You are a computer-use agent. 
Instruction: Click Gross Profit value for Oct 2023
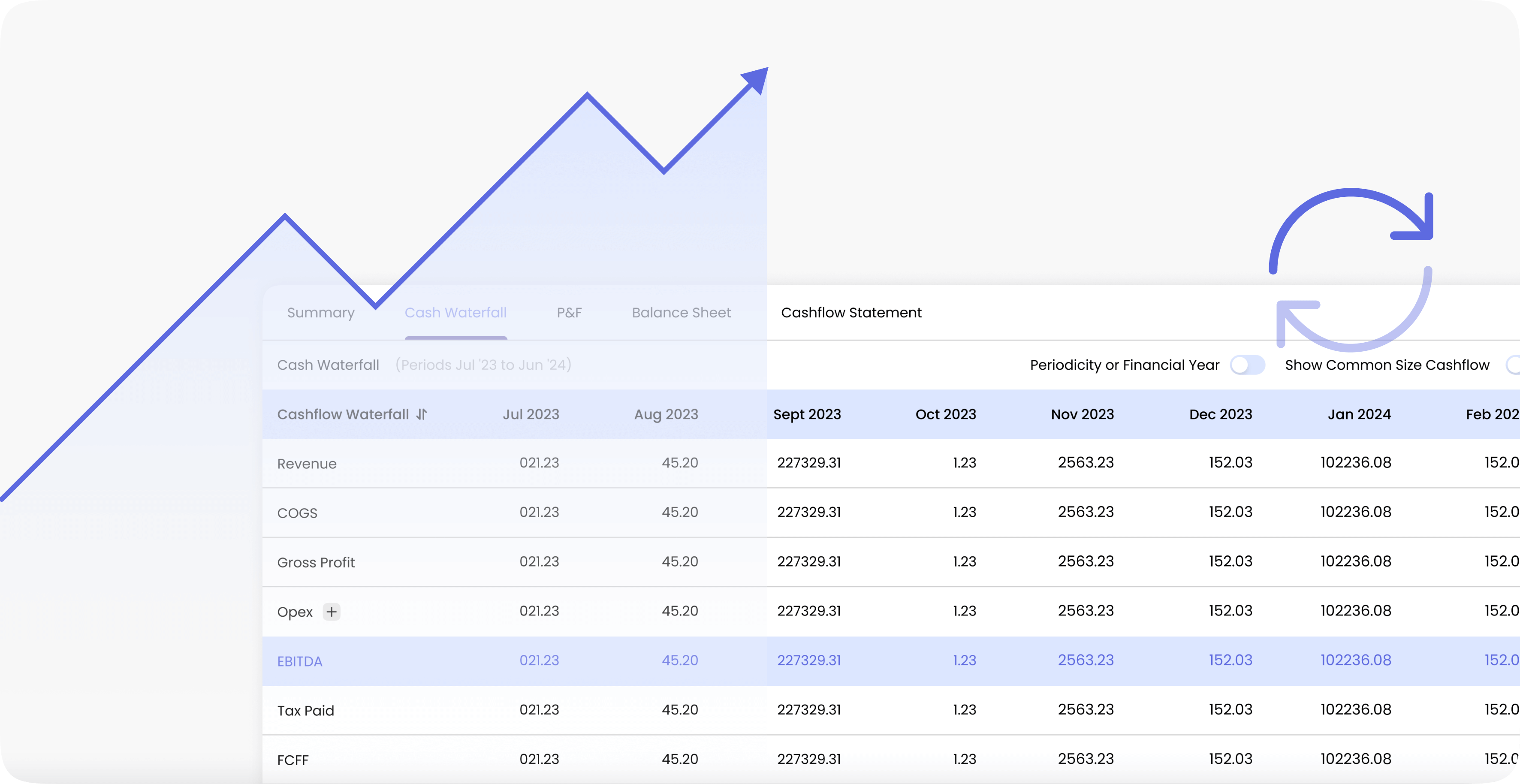coord(964,561)
